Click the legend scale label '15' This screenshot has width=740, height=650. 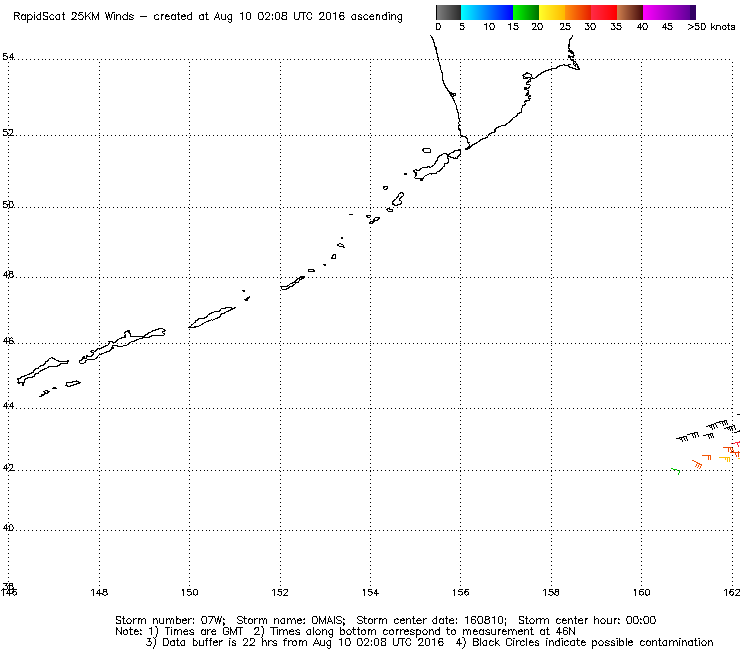513,27
